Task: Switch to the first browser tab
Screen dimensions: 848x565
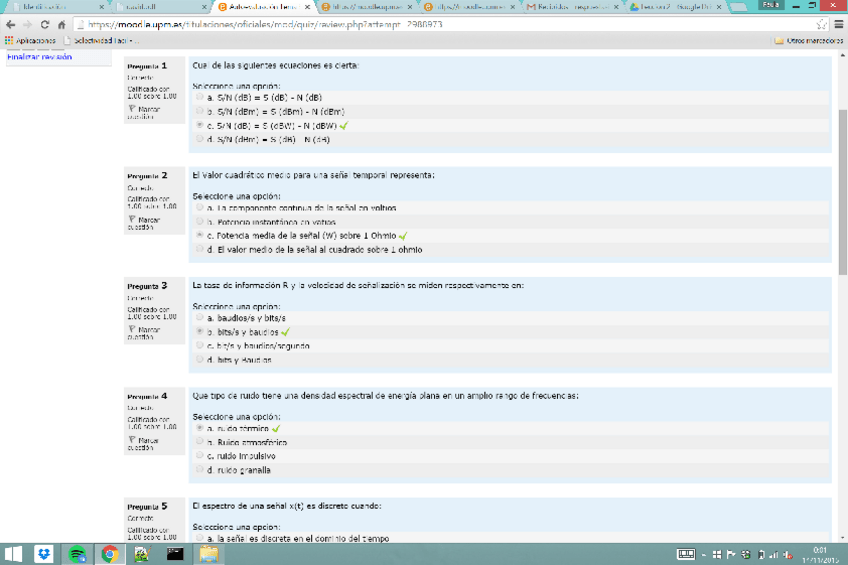Action: [x=57, y=7]
